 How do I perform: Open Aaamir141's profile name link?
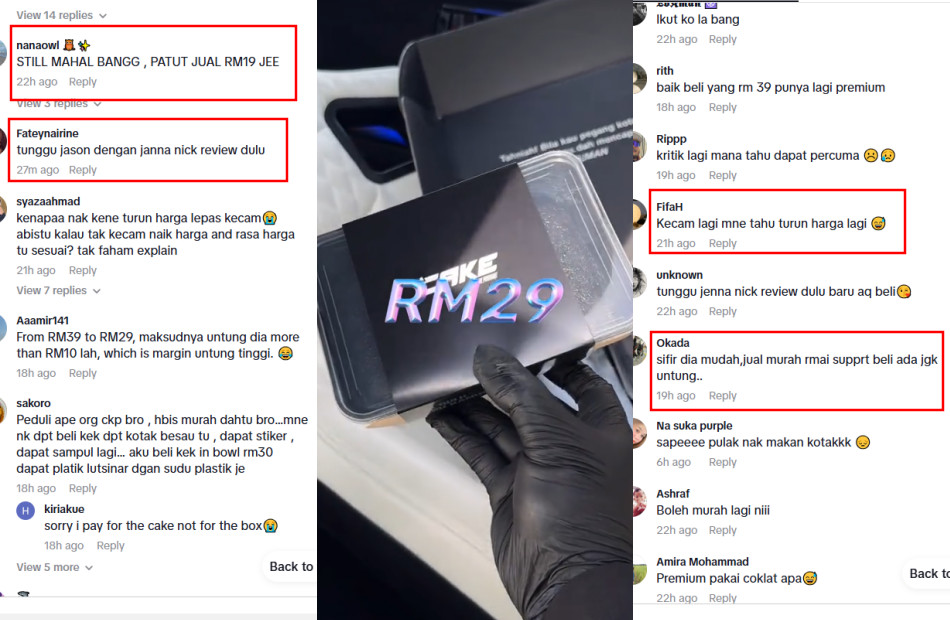coord(42,321)
